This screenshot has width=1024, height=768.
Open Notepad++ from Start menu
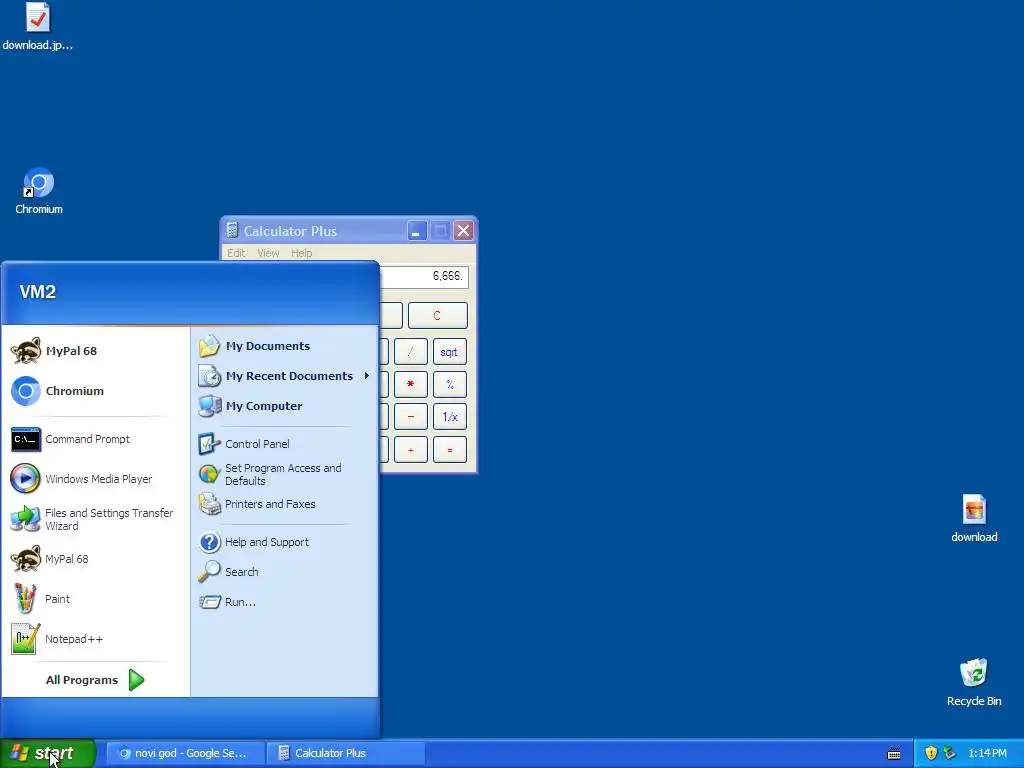tap(95, 639)
